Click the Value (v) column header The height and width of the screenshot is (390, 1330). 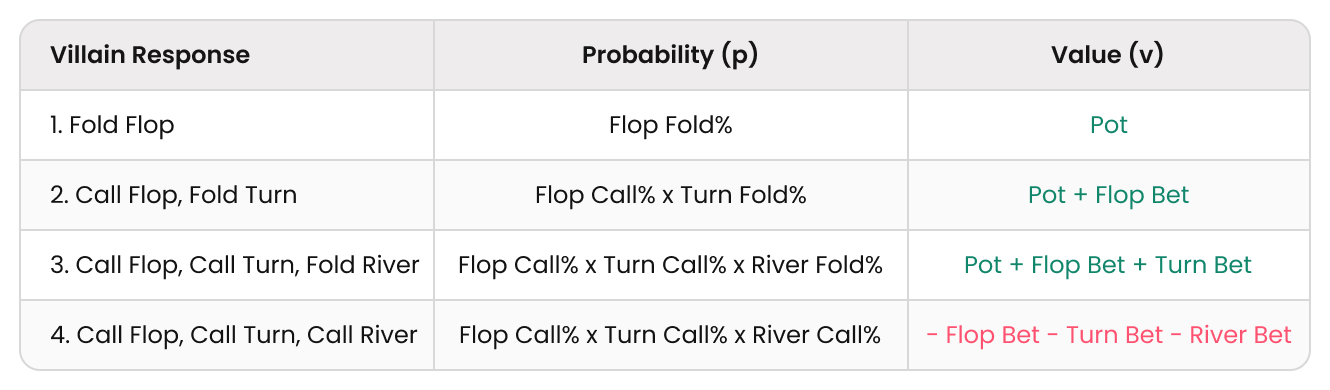coord(1108,55)
